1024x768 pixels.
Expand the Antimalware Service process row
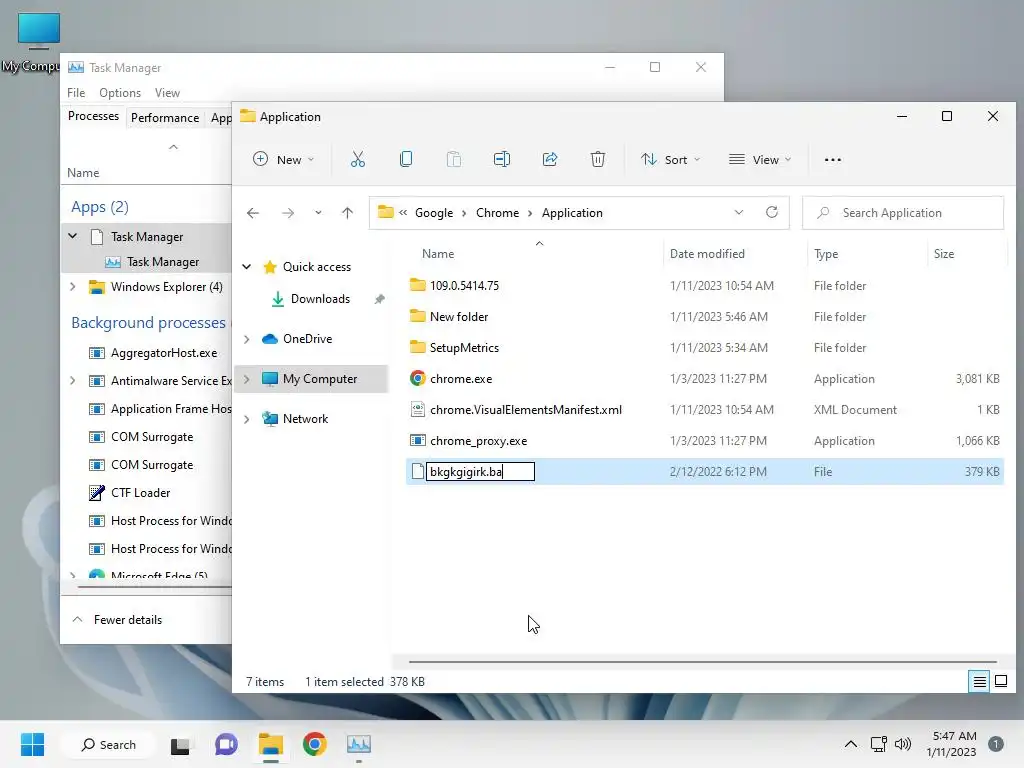coord(72,381)
